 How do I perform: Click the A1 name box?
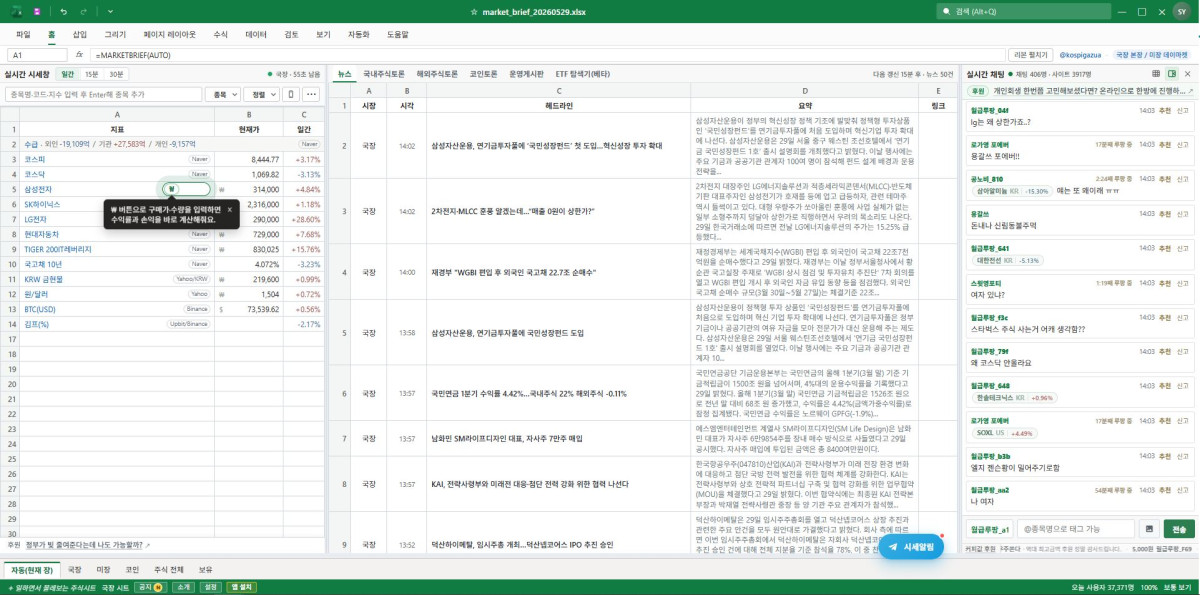(x=36, y=54)
